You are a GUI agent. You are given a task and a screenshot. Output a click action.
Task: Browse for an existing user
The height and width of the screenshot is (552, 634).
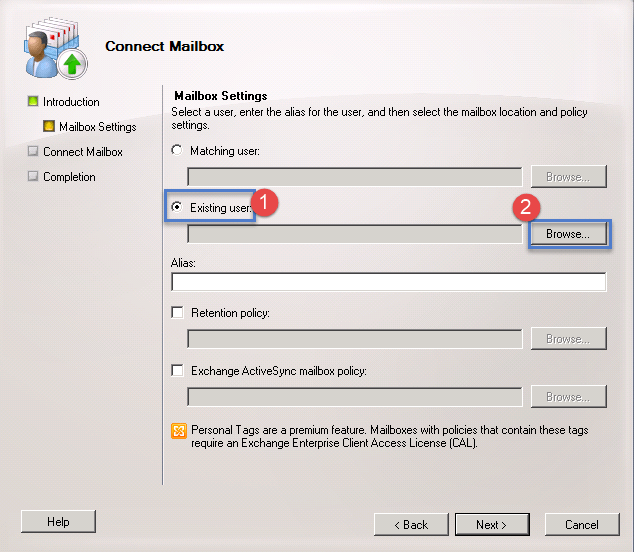pyautogui.click(x=568, y=234)
